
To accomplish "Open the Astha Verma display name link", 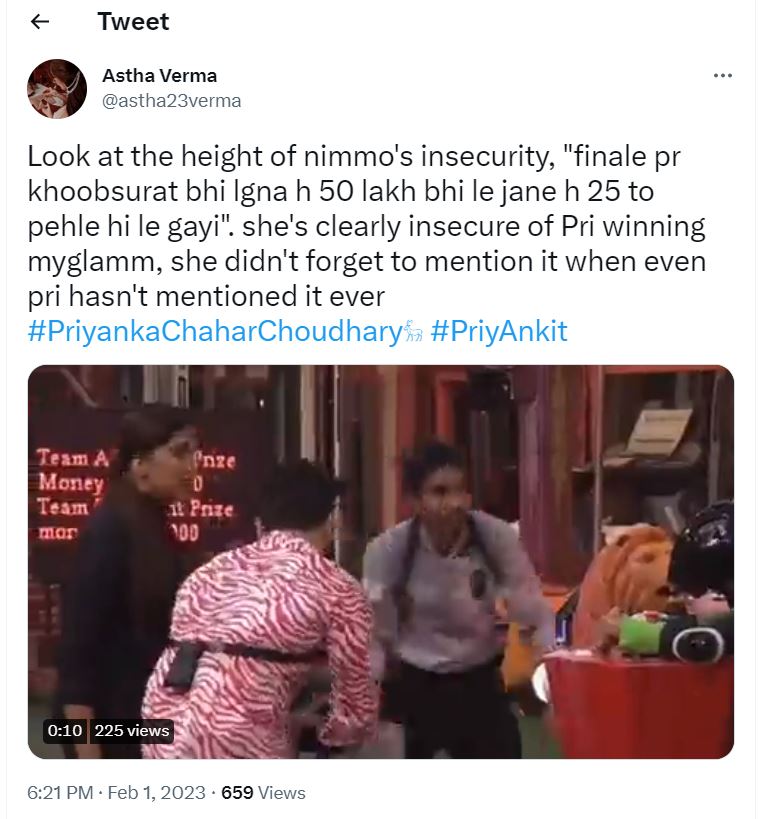I will click(159, 76).
